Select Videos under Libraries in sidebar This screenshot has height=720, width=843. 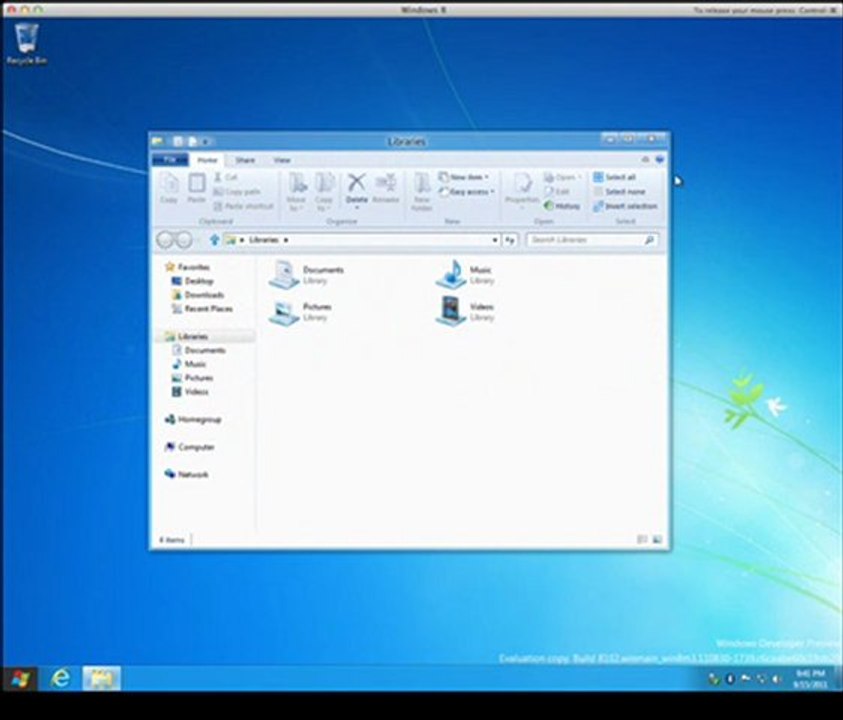tap(190, 391)
